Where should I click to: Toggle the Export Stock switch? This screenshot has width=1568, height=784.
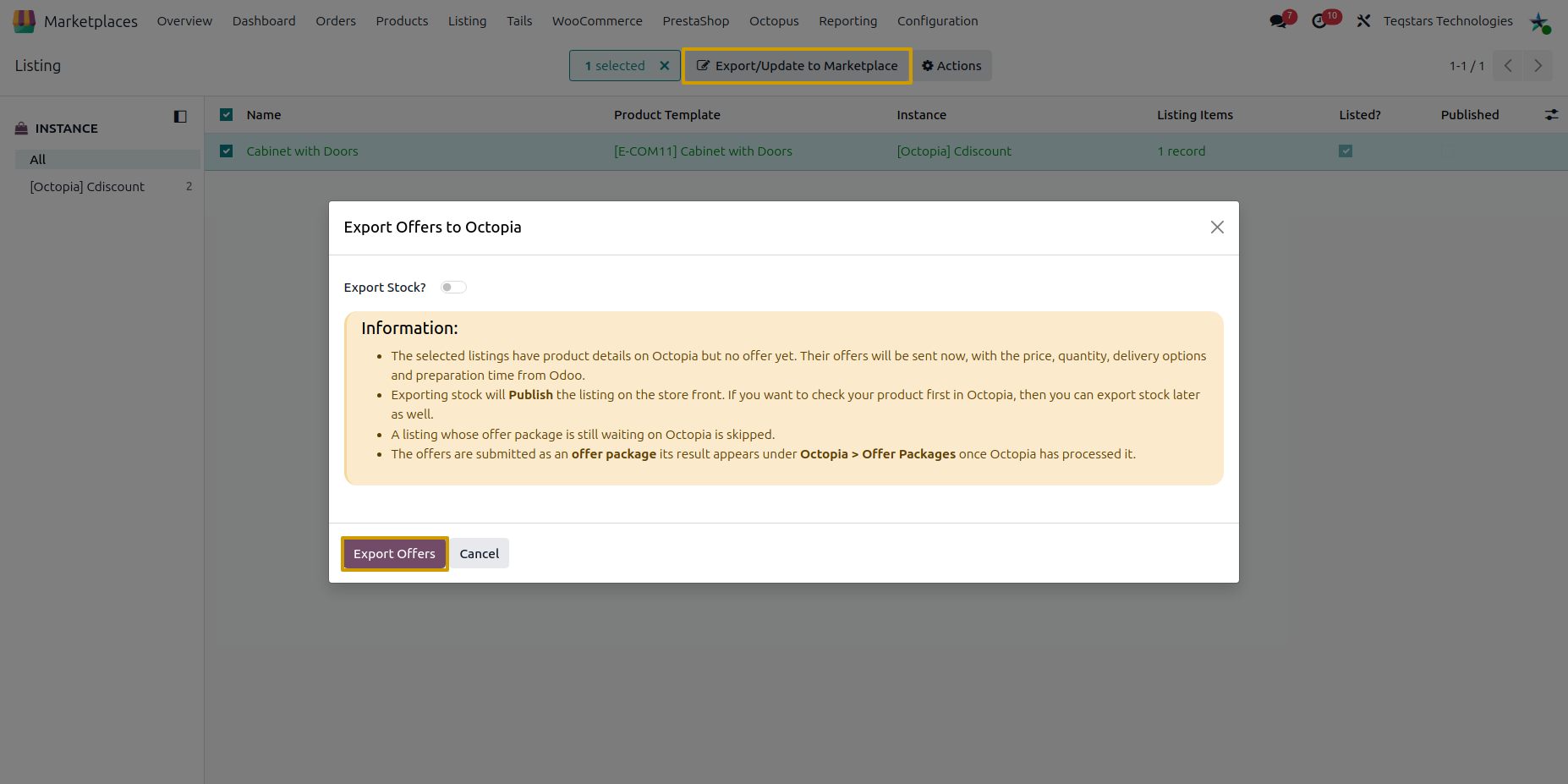tap(453, 288)
